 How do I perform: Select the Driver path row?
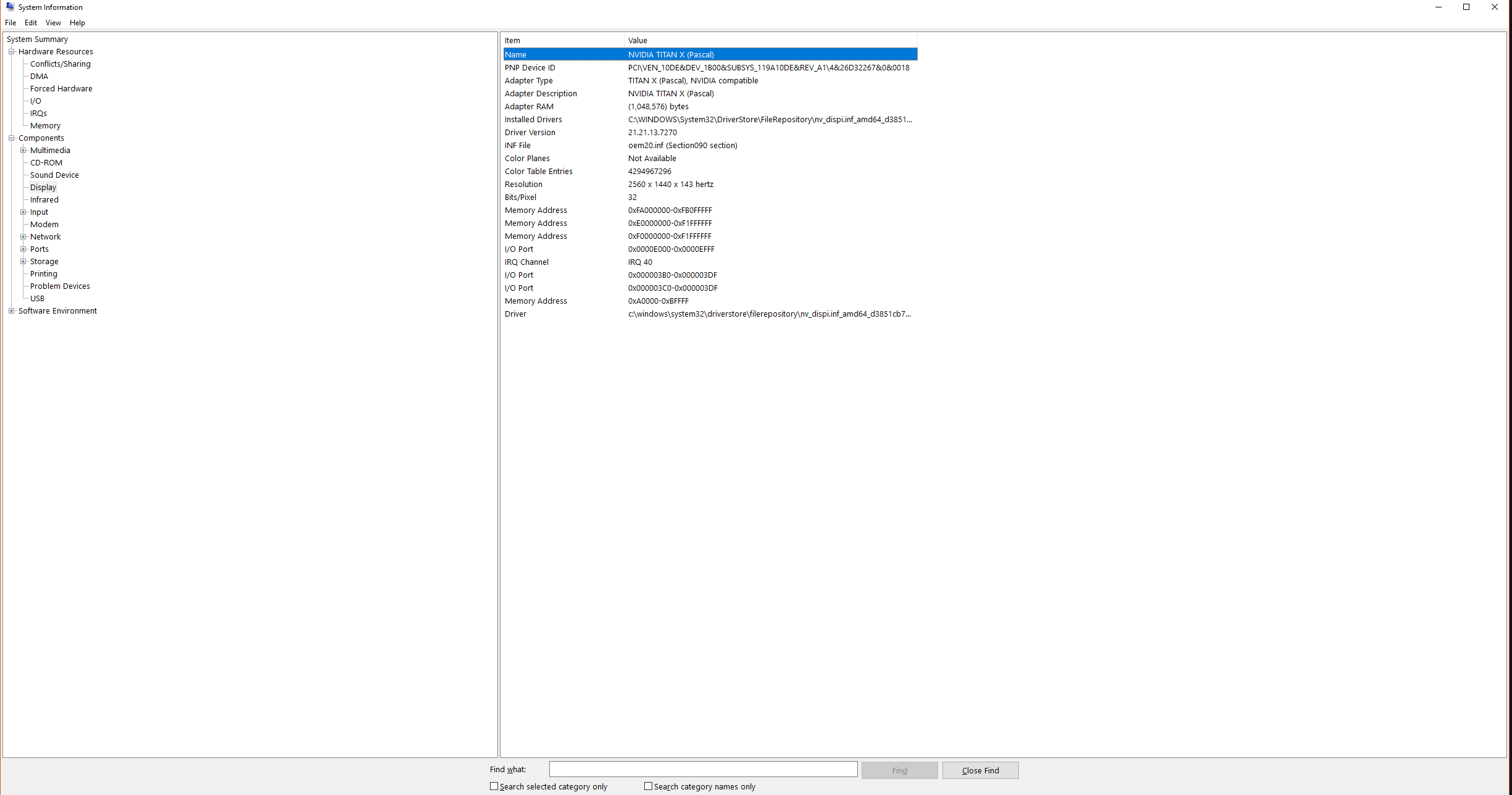(710, 314)
